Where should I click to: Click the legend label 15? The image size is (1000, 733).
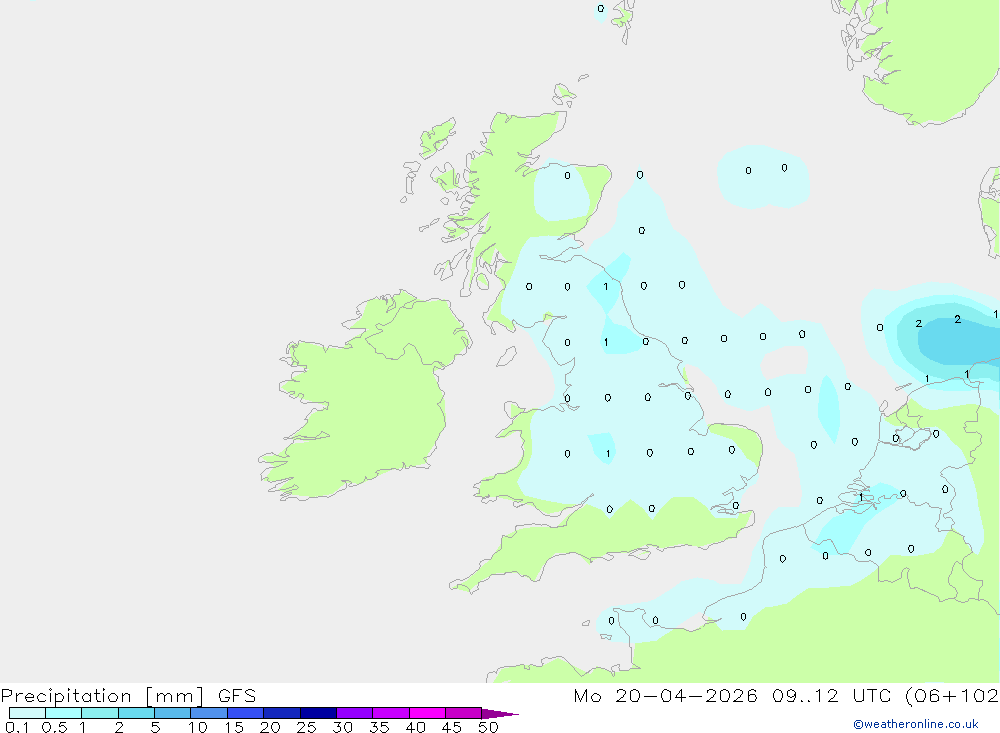pyautogui.click(x=234, y=727)
